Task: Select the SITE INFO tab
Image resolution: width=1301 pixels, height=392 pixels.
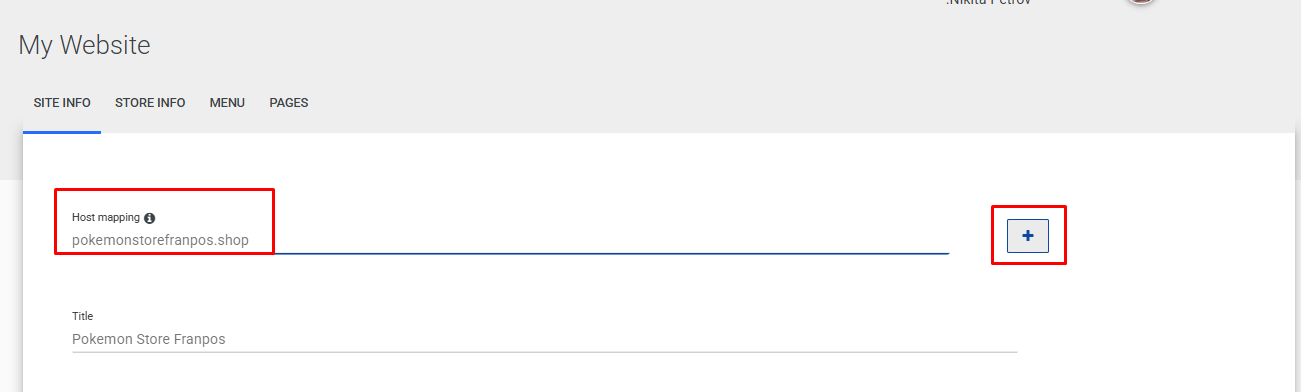Action: click(62, 103)
